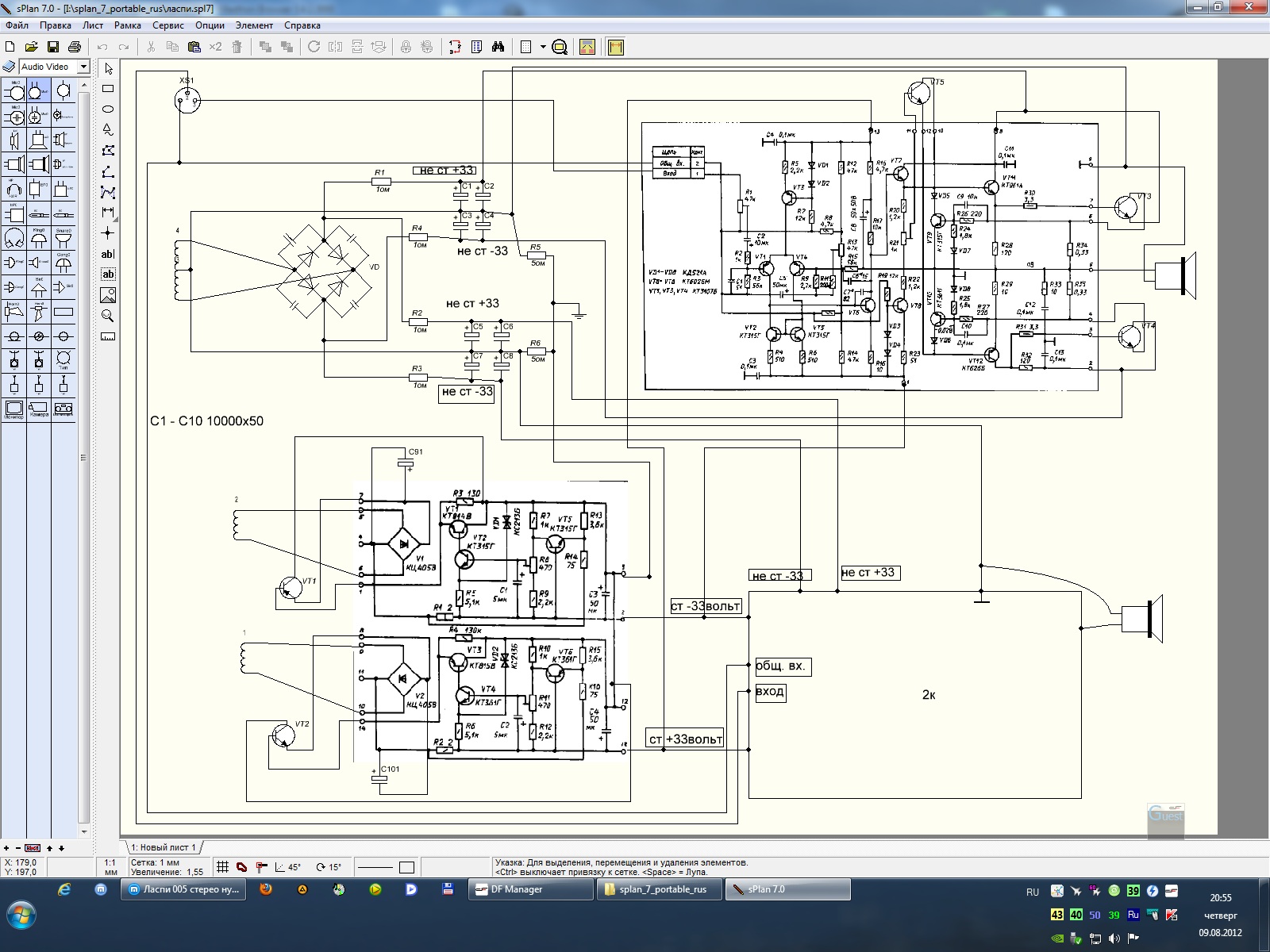Select the Line drawing tool
The width and height of the screenshot is (1270, 952).
pyautogui.click(x=109, y=171)
